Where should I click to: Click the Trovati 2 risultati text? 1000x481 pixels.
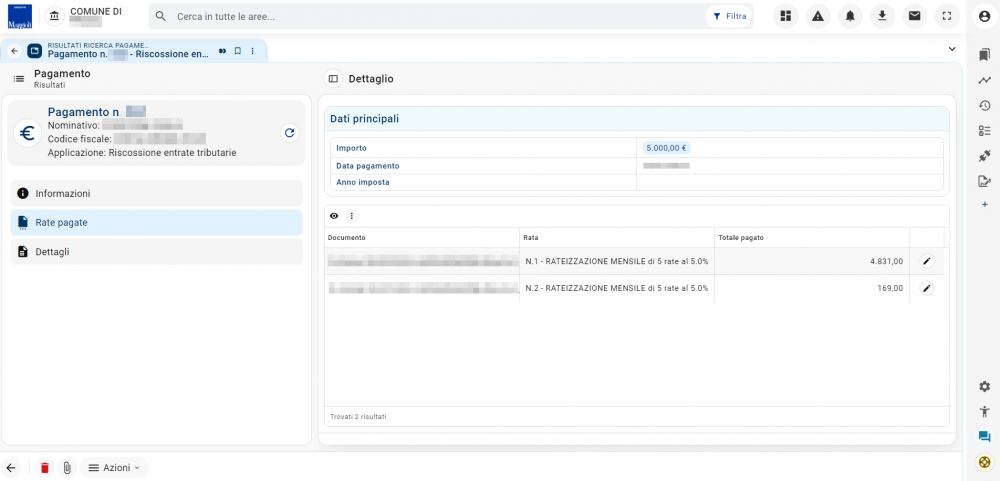pyautogui.click(x=358, y=417)
